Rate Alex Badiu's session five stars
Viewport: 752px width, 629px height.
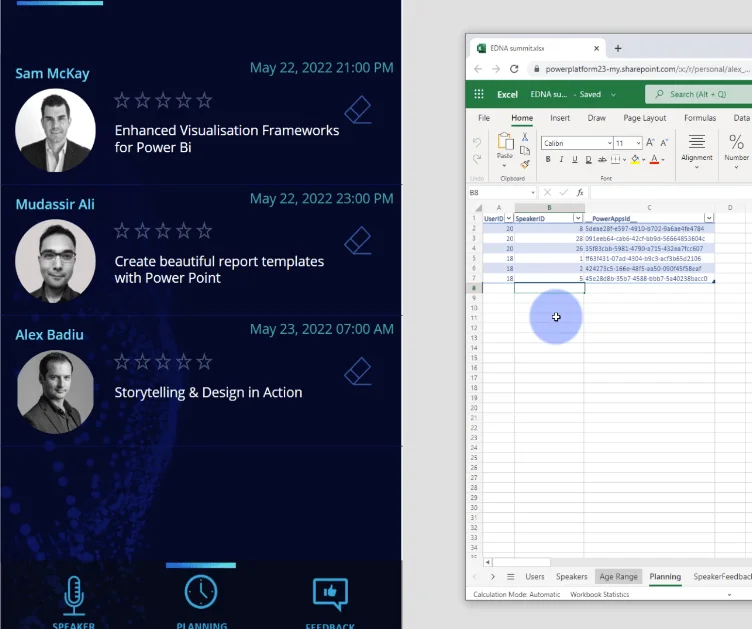[204, 362]
